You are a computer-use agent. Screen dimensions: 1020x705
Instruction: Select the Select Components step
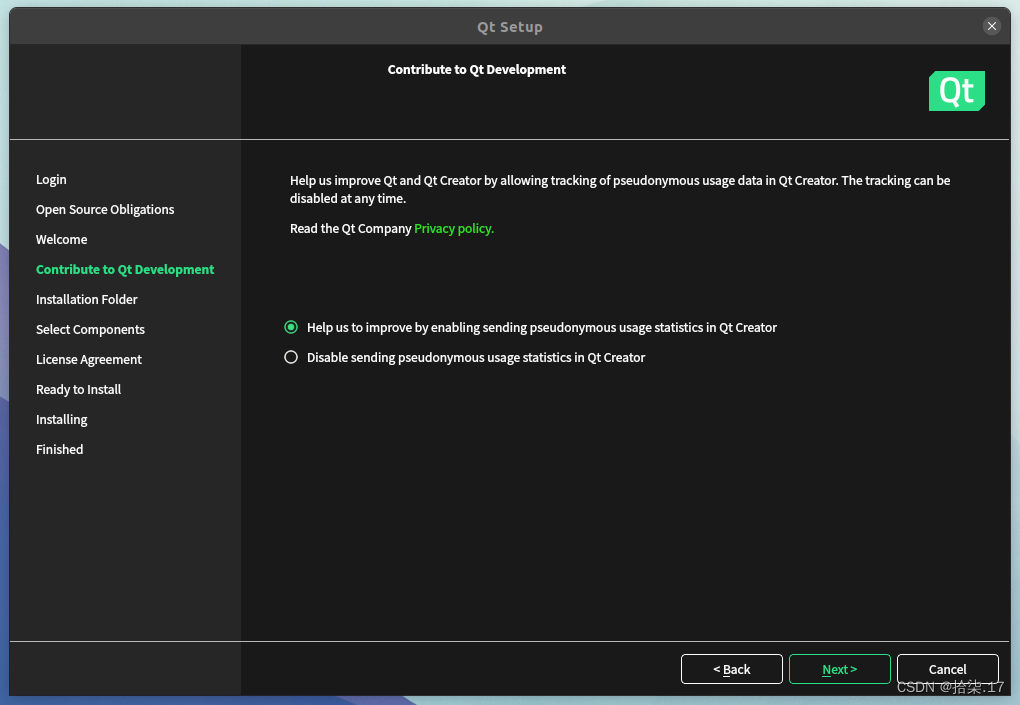[90, 329]
